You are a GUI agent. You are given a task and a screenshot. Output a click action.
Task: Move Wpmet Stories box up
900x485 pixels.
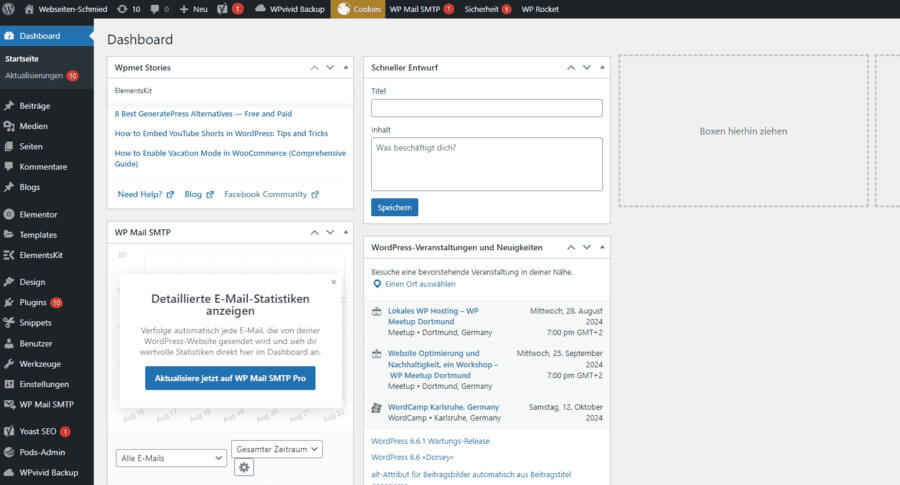click(x=315, y=68)
